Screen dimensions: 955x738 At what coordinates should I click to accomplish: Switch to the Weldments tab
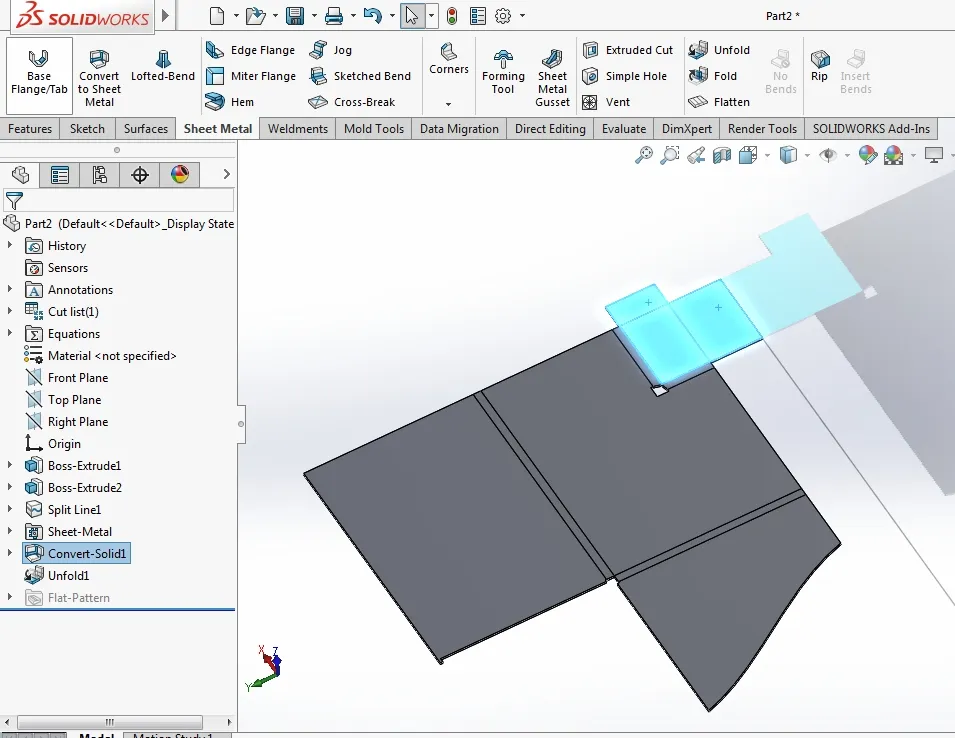[x=295, y=128]
